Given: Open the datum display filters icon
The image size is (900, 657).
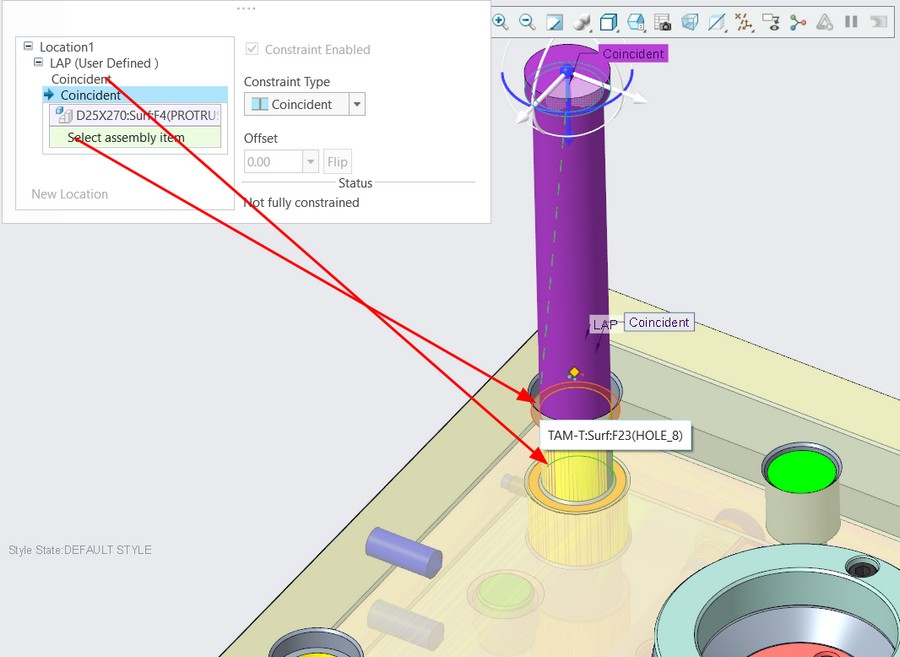Looking at the screenshot, I should pyautogui.click(x=744, y=22).
